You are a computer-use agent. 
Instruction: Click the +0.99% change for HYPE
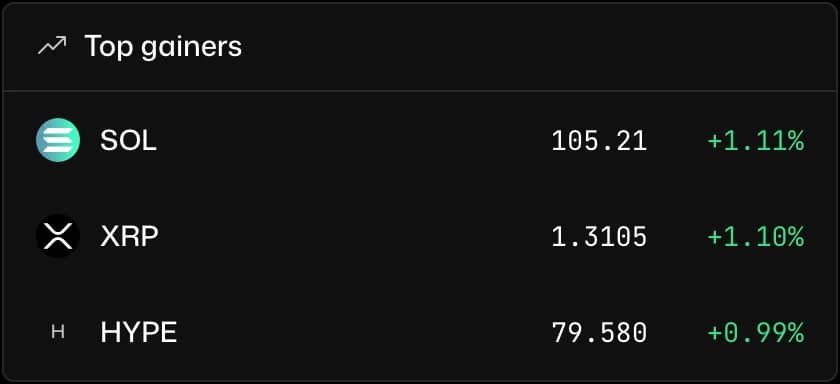[756, 333]
